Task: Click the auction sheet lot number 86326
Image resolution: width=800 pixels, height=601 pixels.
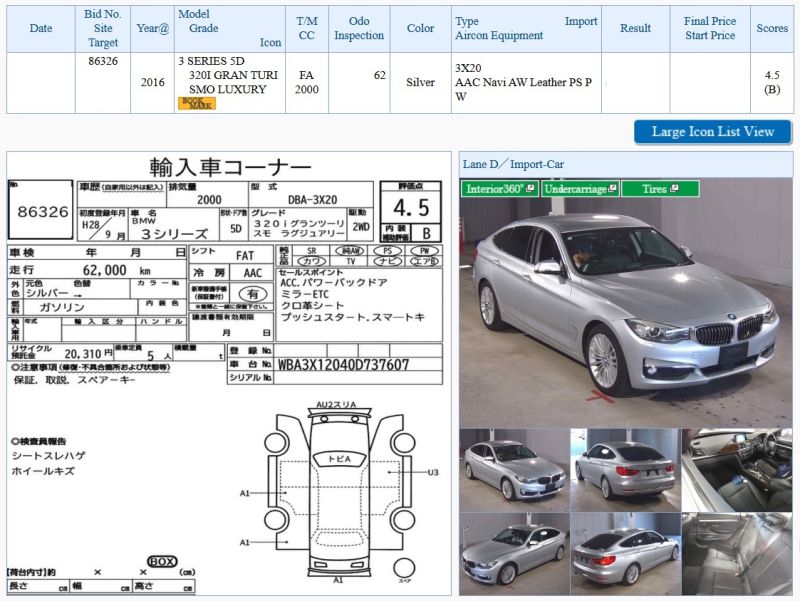Action: [x=42, y=211]
